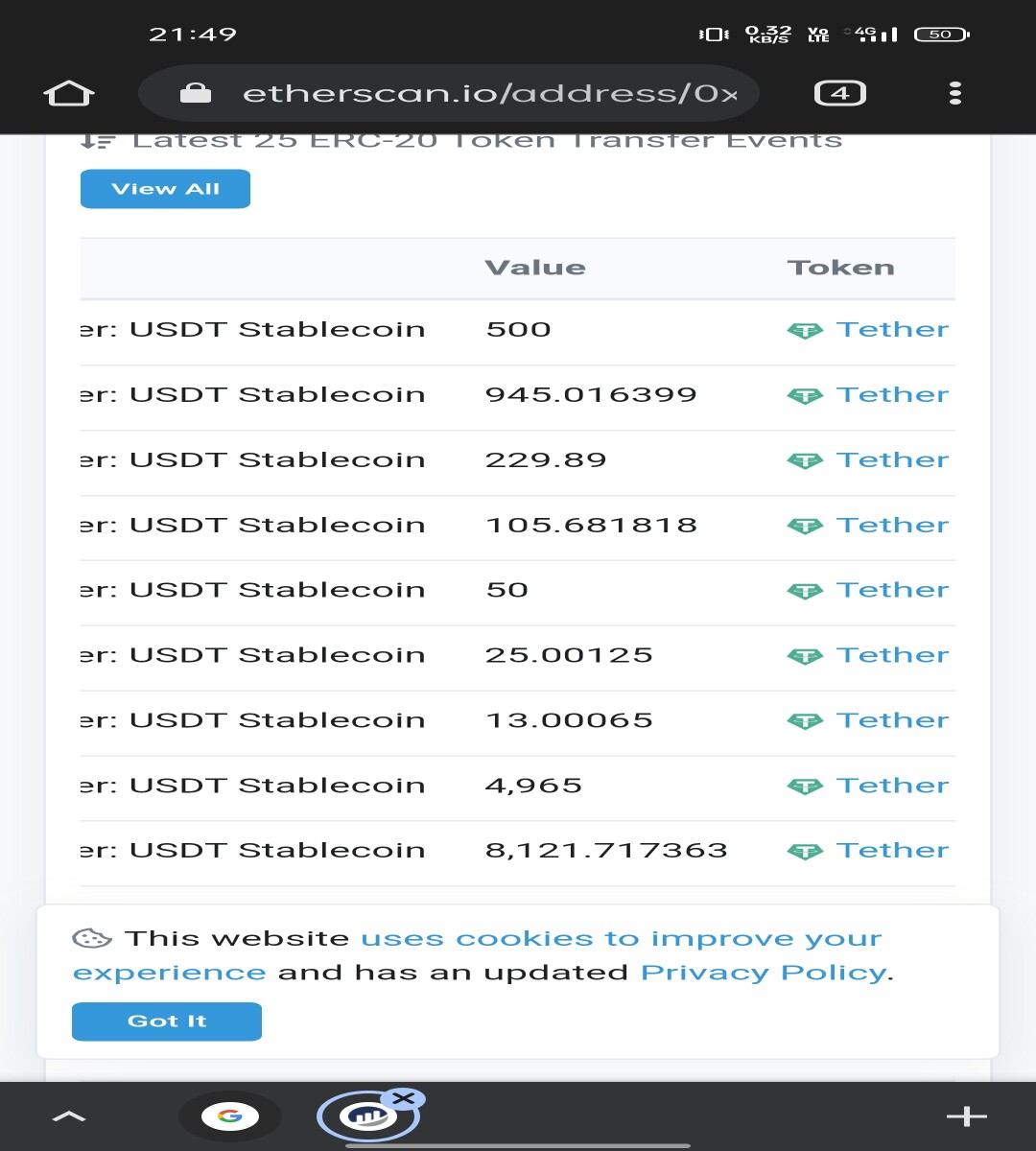The height and width of the screenshot is (1151, 1036).
Task: Open Tether link in the 8,121.717363 row
Action: (x=892, y=850)
